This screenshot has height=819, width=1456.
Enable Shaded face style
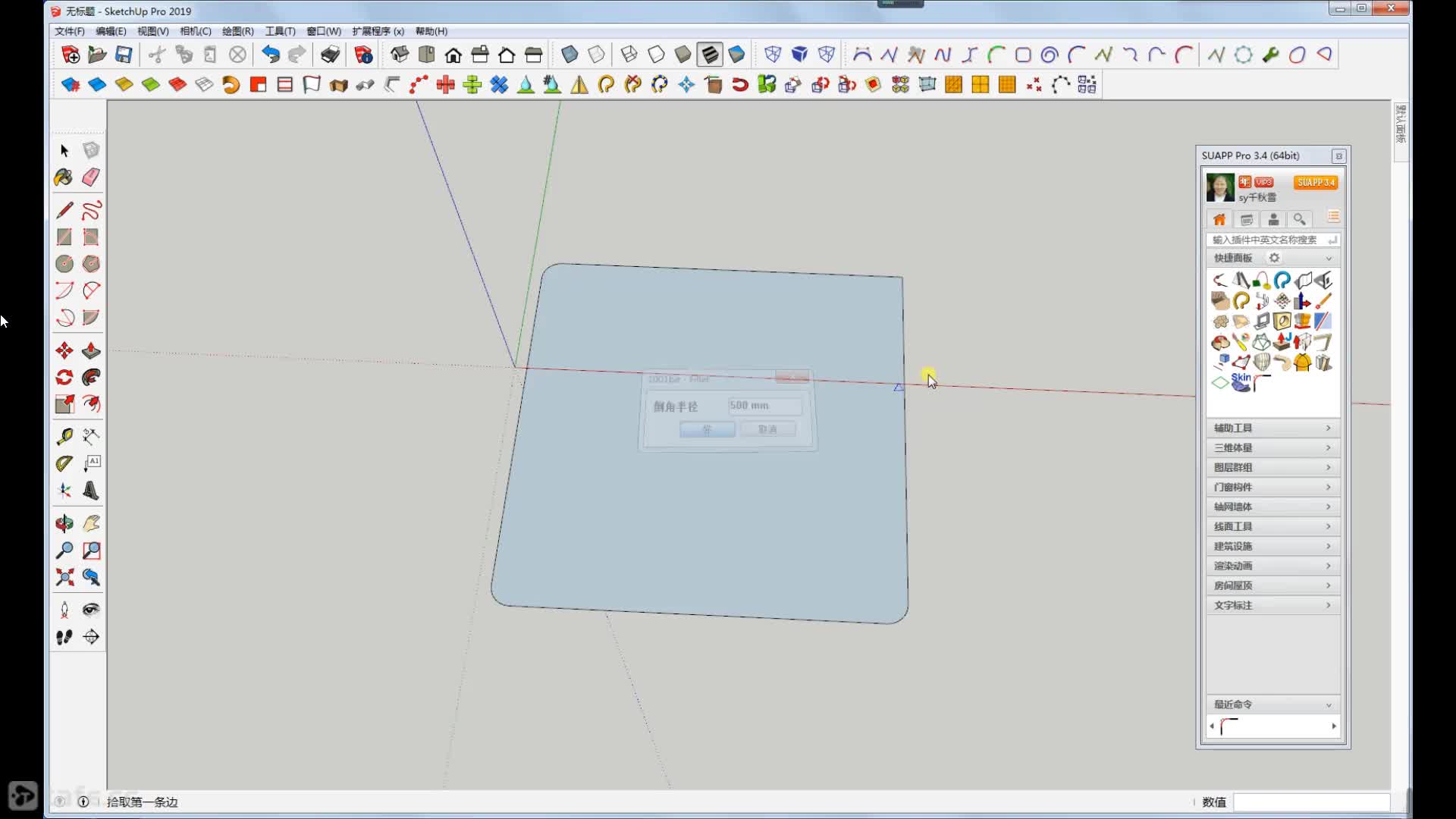(x=682, y=55)
